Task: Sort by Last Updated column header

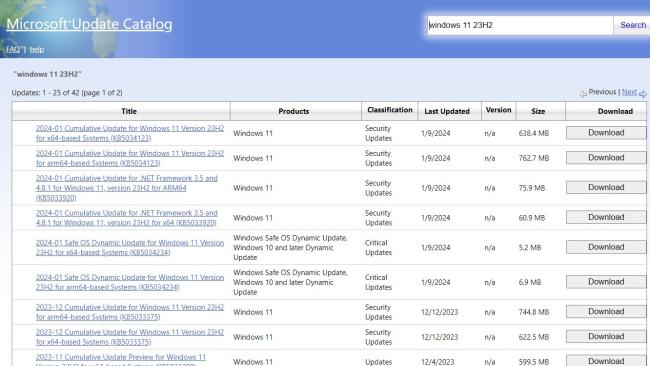Action: coord(447,111)
